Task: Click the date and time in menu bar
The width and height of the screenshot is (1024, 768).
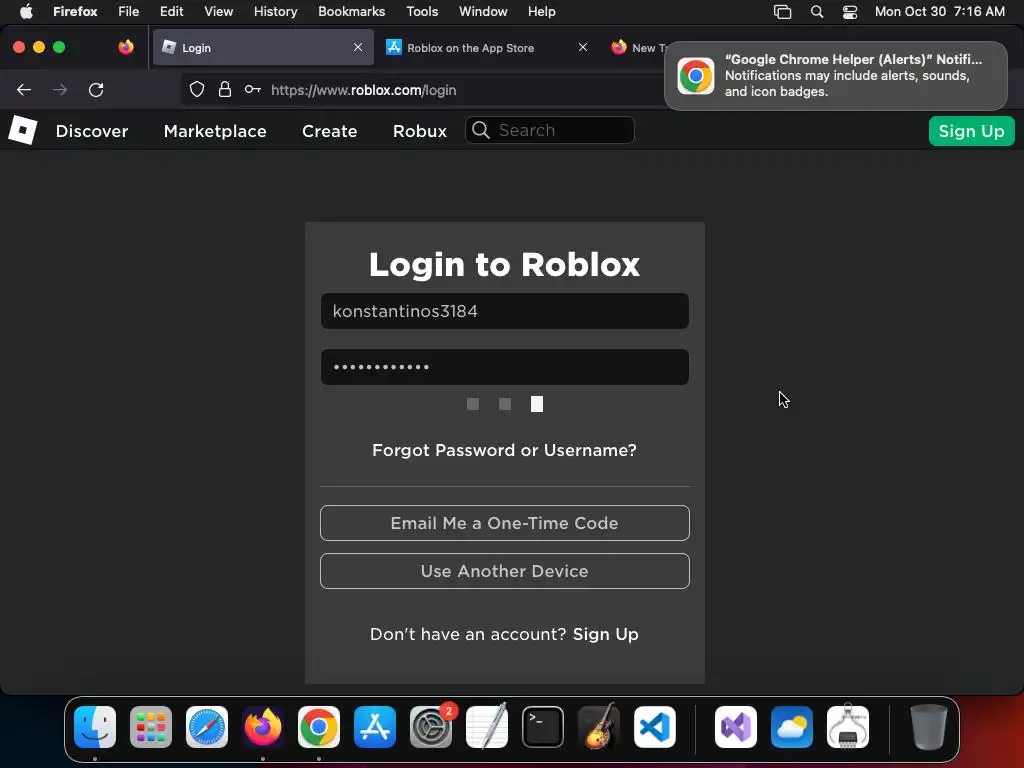Action: (x=939, y=12)
